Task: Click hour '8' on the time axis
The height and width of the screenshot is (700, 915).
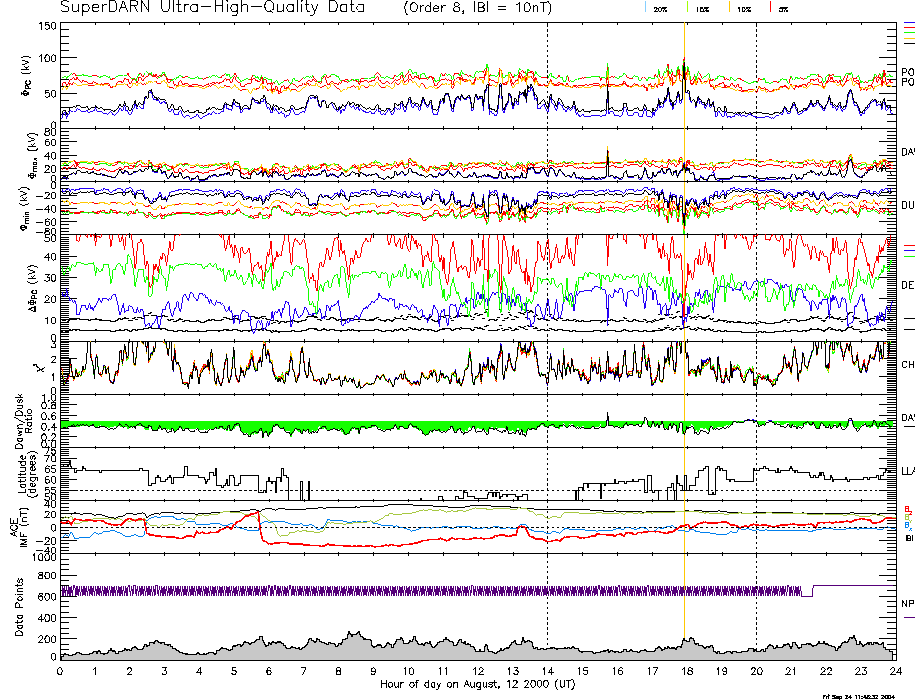Action: pyautogui.click(x=338, y=671)
